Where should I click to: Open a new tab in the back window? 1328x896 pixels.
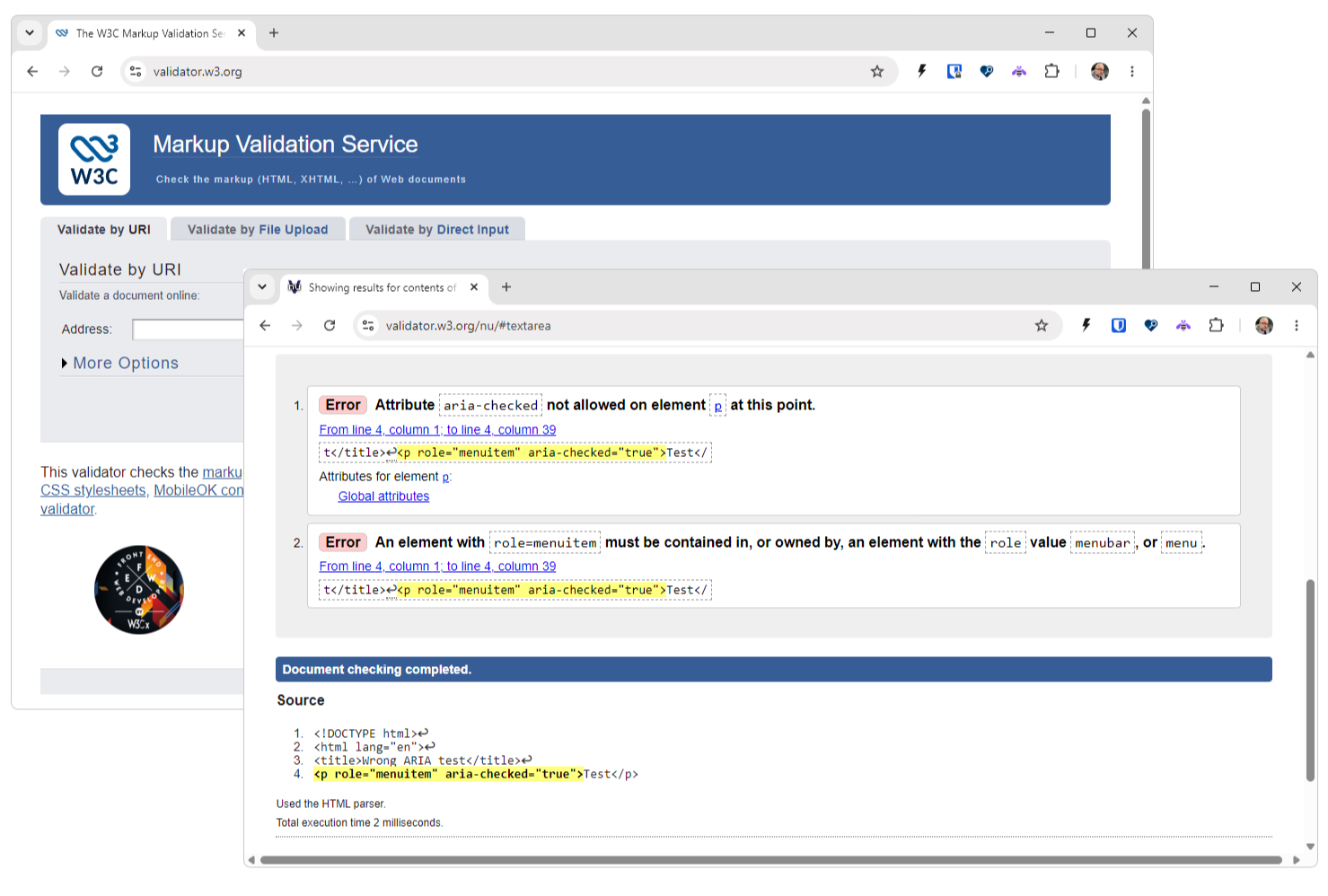(x=274, y=33)
